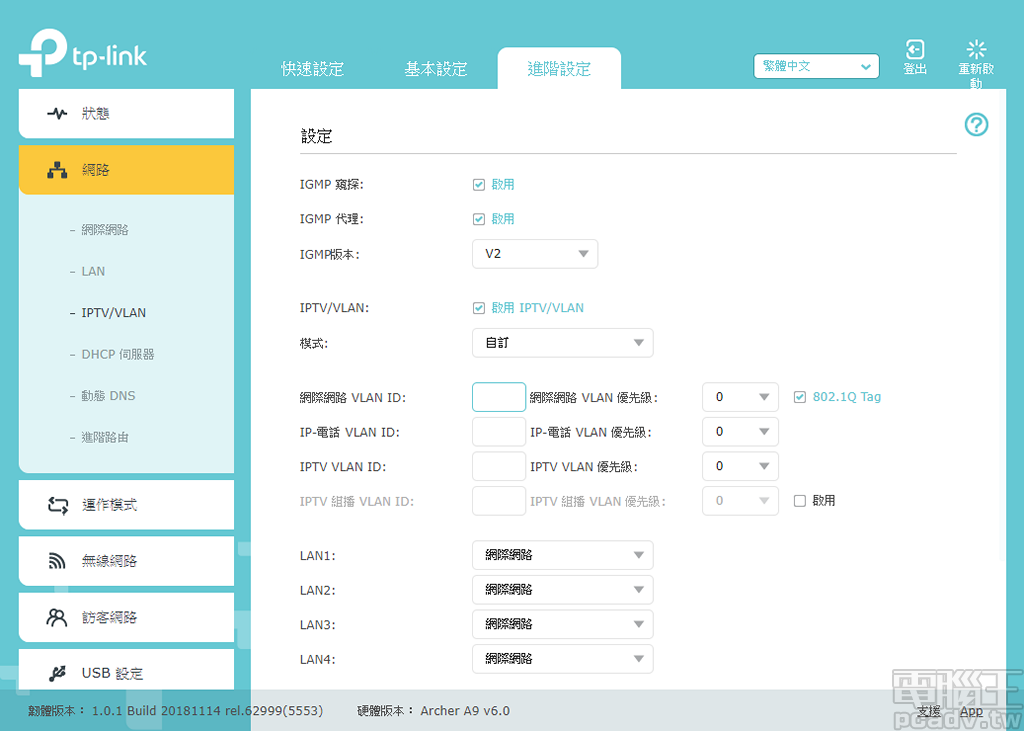The width and height of the screenshot is (1024, 731).
Task: Click the 重新啟動 restart icon
Action: [976, 48]
